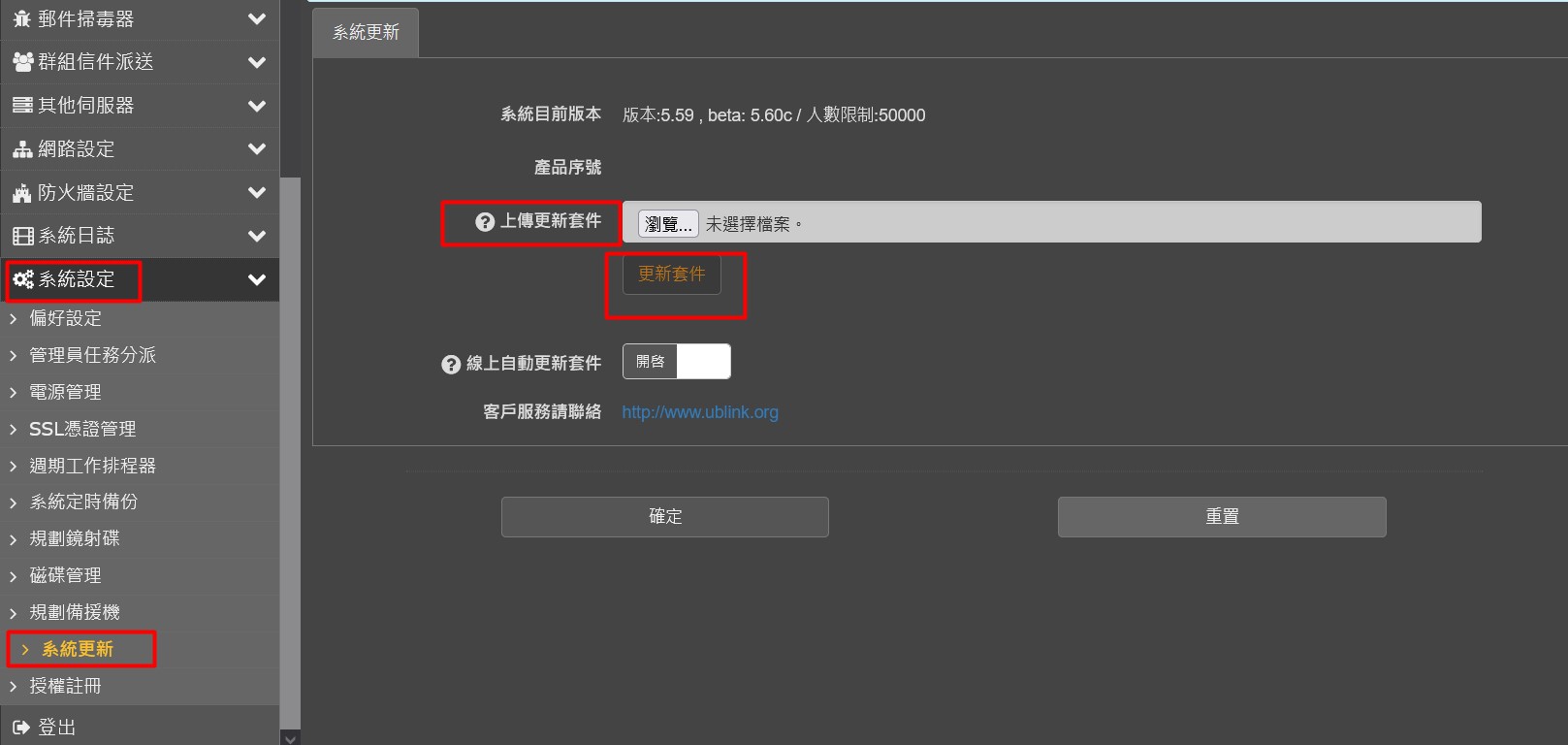Click the firewall icon beside 防火牆設定
1568x745 pixels.
22,193
